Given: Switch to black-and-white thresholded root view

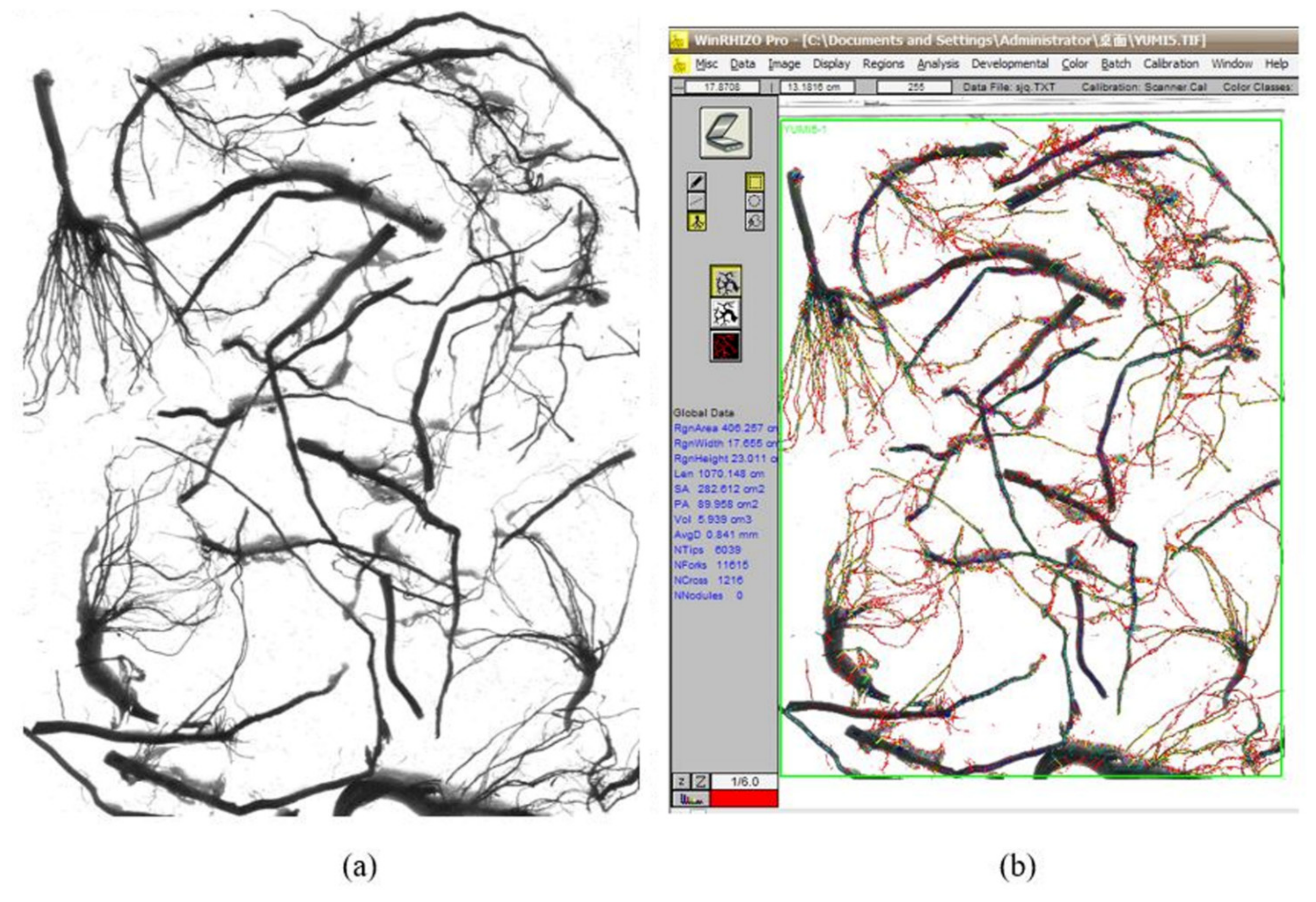Looking at the screenshot, I should coord(726,313).
